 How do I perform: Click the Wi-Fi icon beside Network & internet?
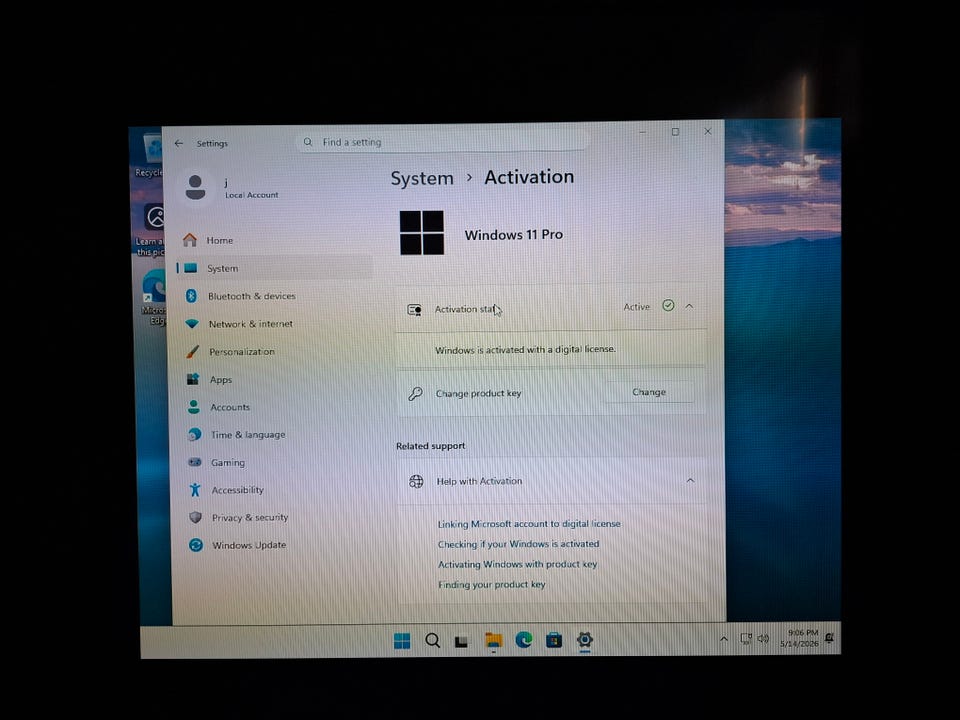point(192,324)
